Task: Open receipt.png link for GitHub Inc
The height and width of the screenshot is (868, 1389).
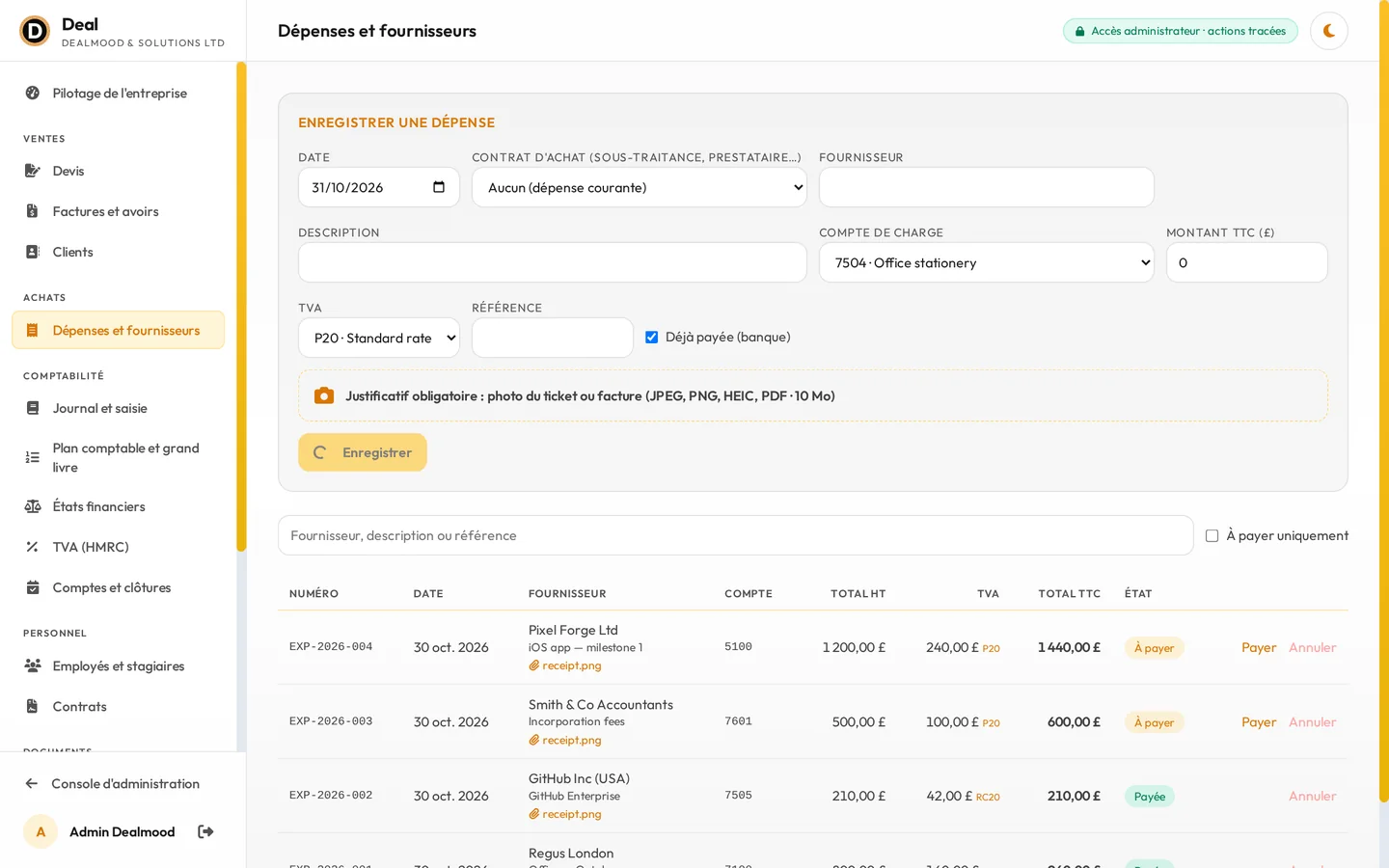Action: [x=565, y=814]
